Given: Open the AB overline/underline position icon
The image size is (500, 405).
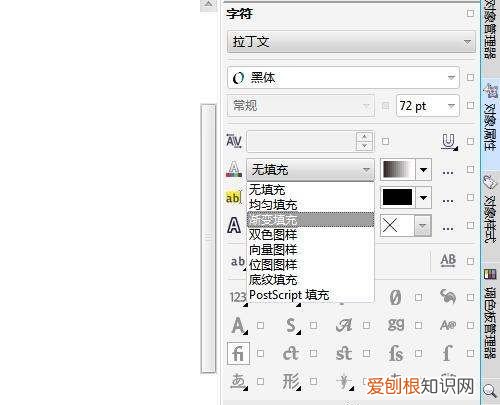Looking at the screenshot, I should point(448,260).
